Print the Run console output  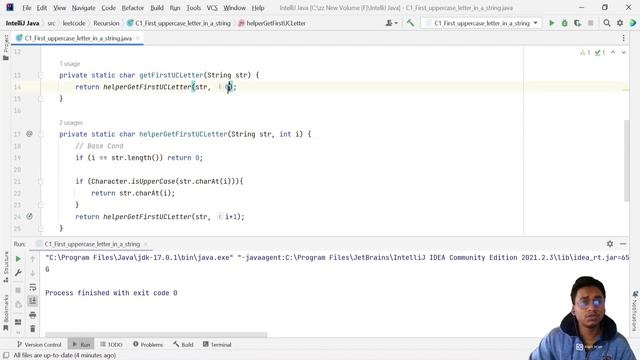click(33, 315)
